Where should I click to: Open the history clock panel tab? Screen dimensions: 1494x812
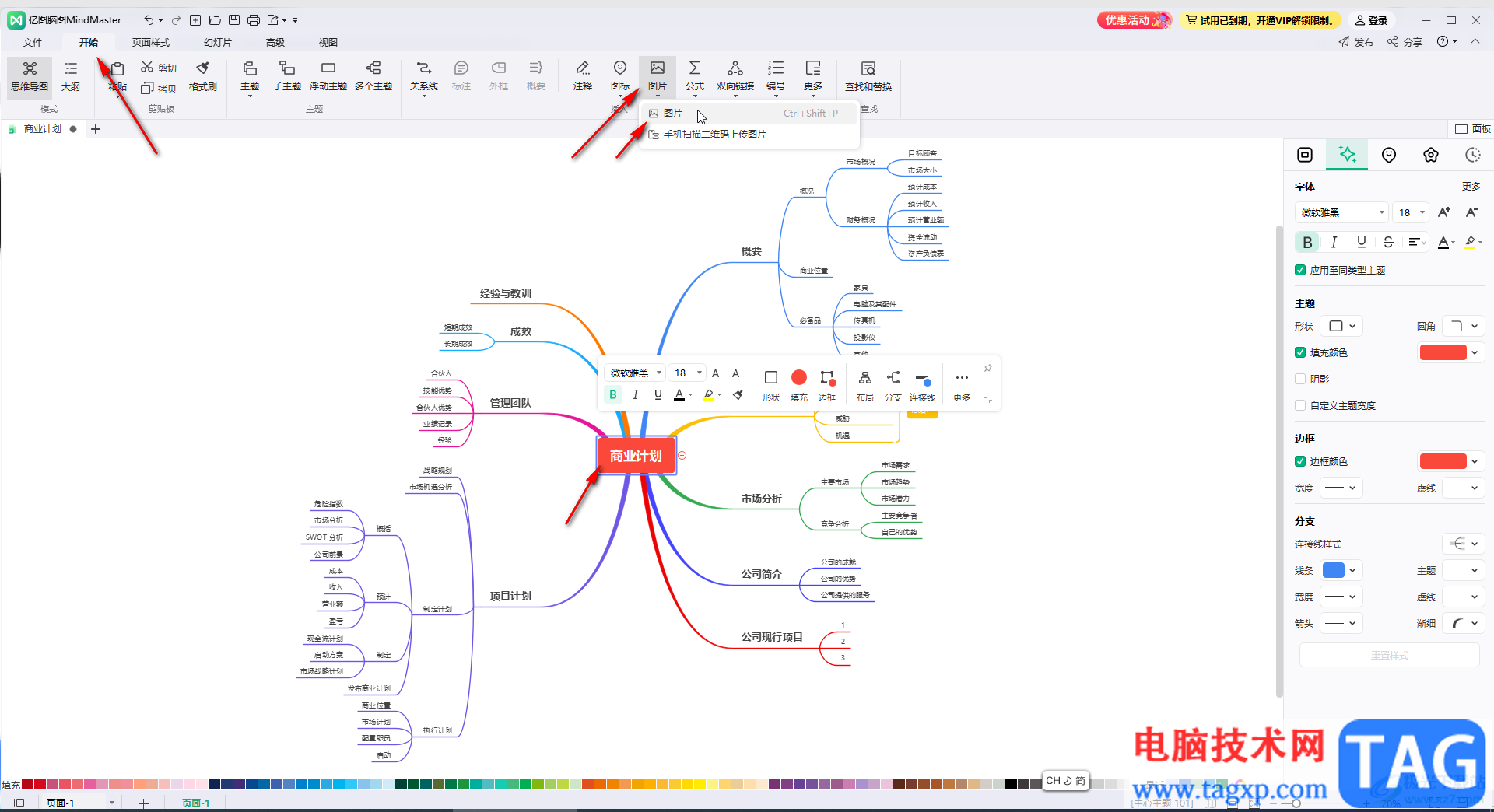pos(1473,155)
